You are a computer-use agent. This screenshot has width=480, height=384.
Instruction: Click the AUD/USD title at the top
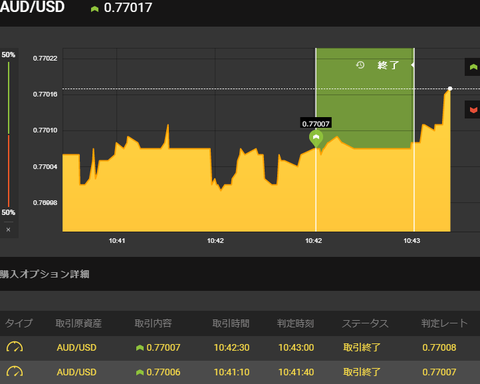click(x=32, y=7)
